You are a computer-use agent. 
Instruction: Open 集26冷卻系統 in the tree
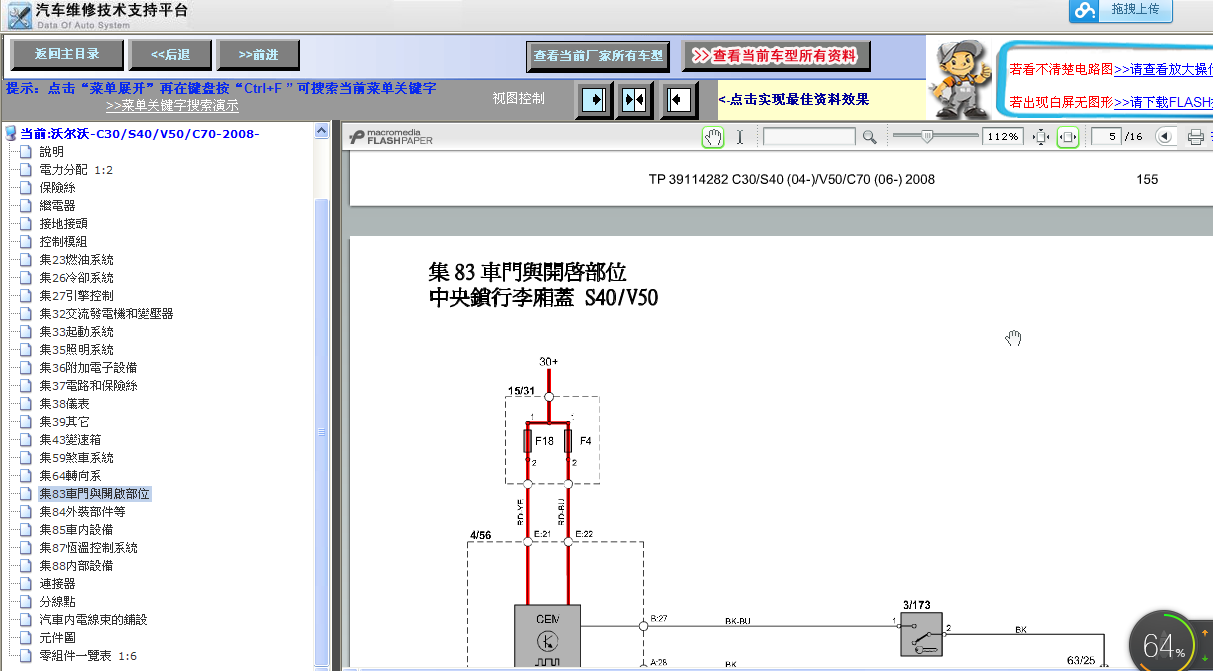coord(76,278)
